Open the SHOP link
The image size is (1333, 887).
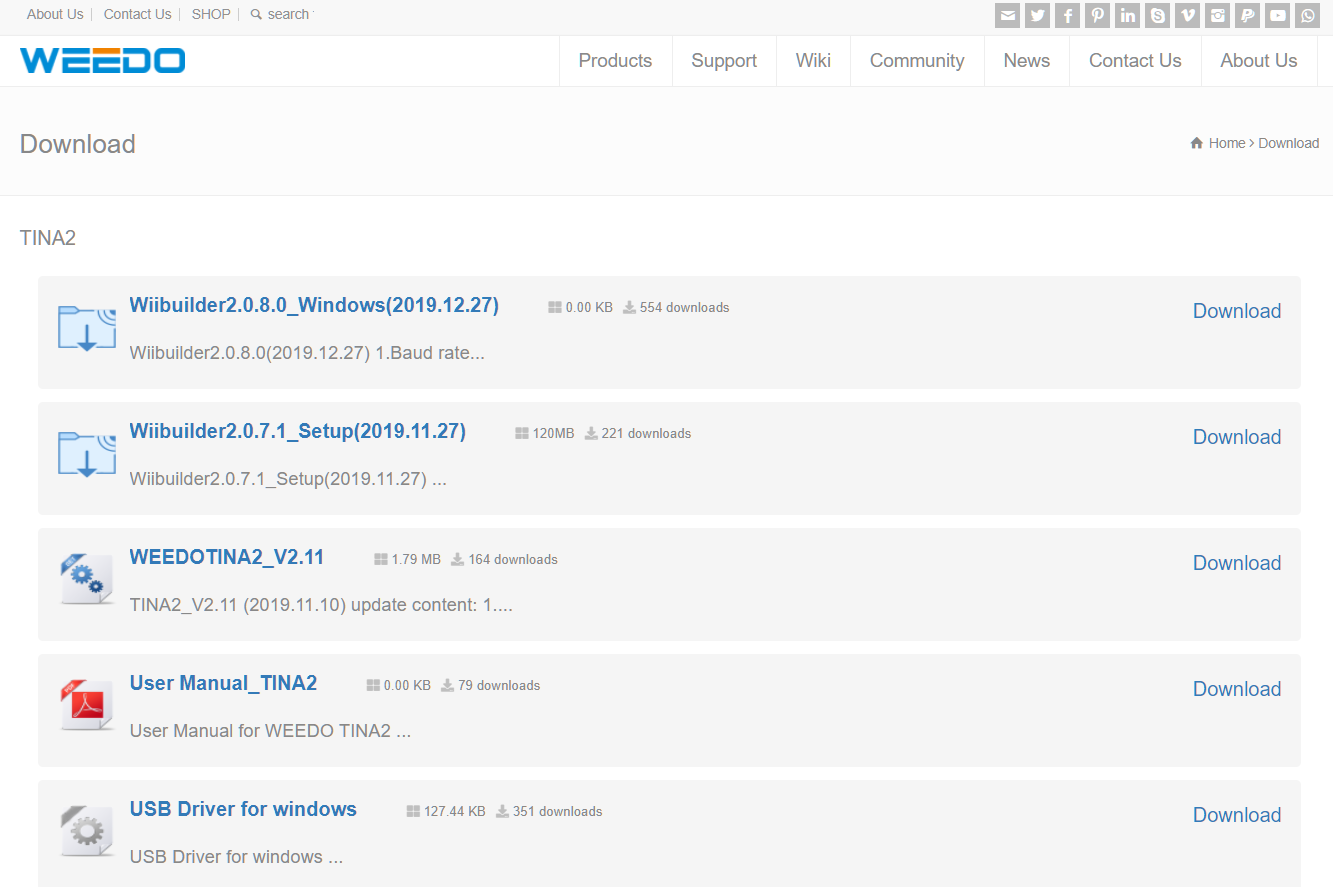point(211,14)
